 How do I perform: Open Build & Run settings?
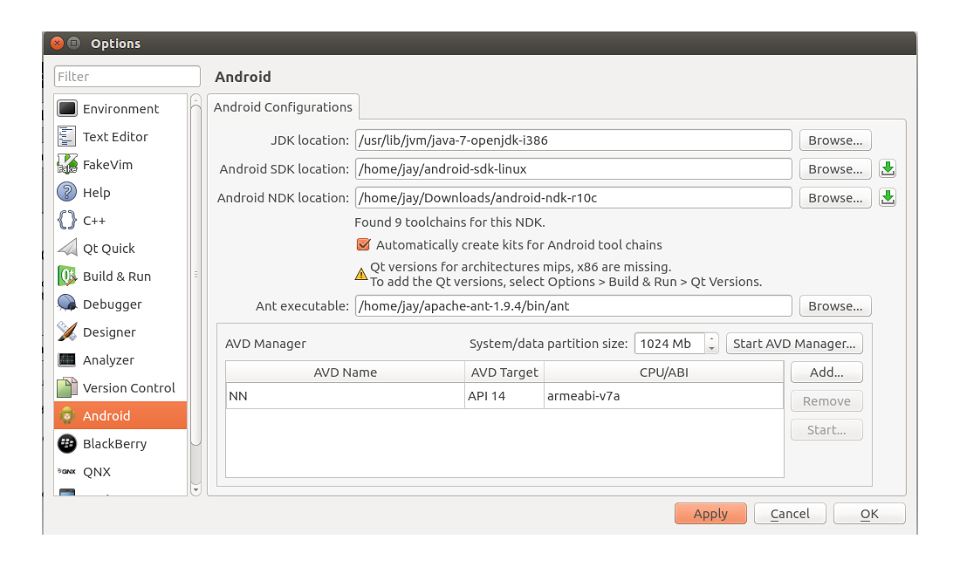121,276
